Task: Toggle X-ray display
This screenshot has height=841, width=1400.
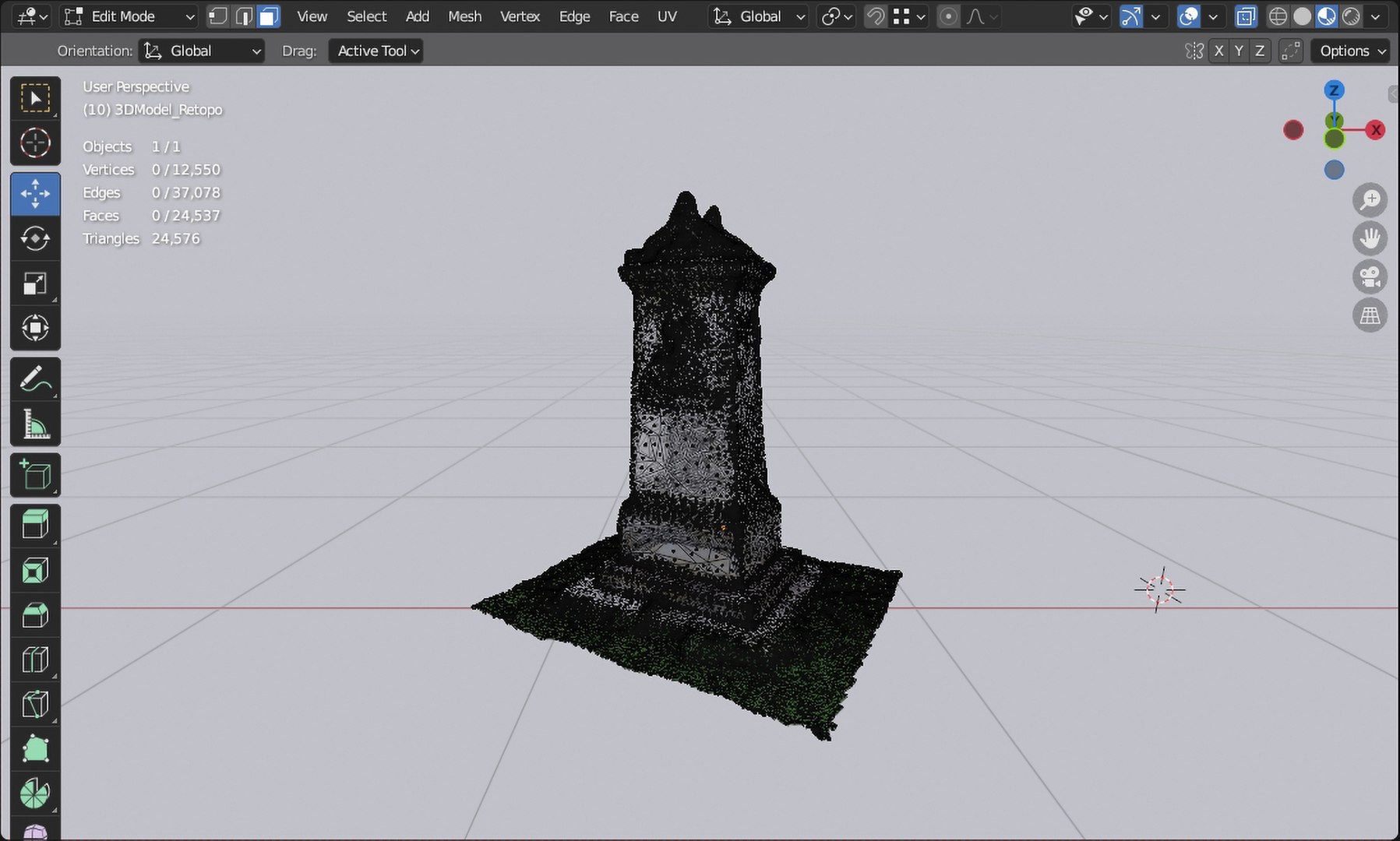Action: pos(1246,16)
